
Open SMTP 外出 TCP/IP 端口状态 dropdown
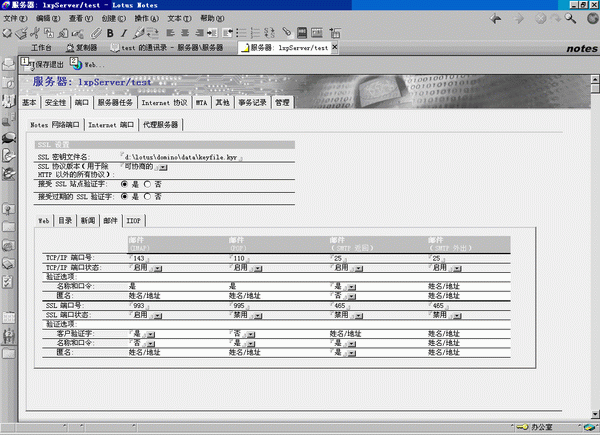point(457,269)
